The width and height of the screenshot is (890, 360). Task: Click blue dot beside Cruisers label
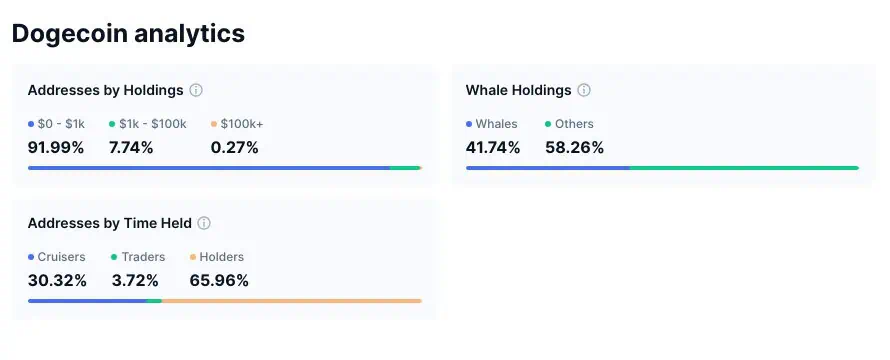click(x=31, y=257)
